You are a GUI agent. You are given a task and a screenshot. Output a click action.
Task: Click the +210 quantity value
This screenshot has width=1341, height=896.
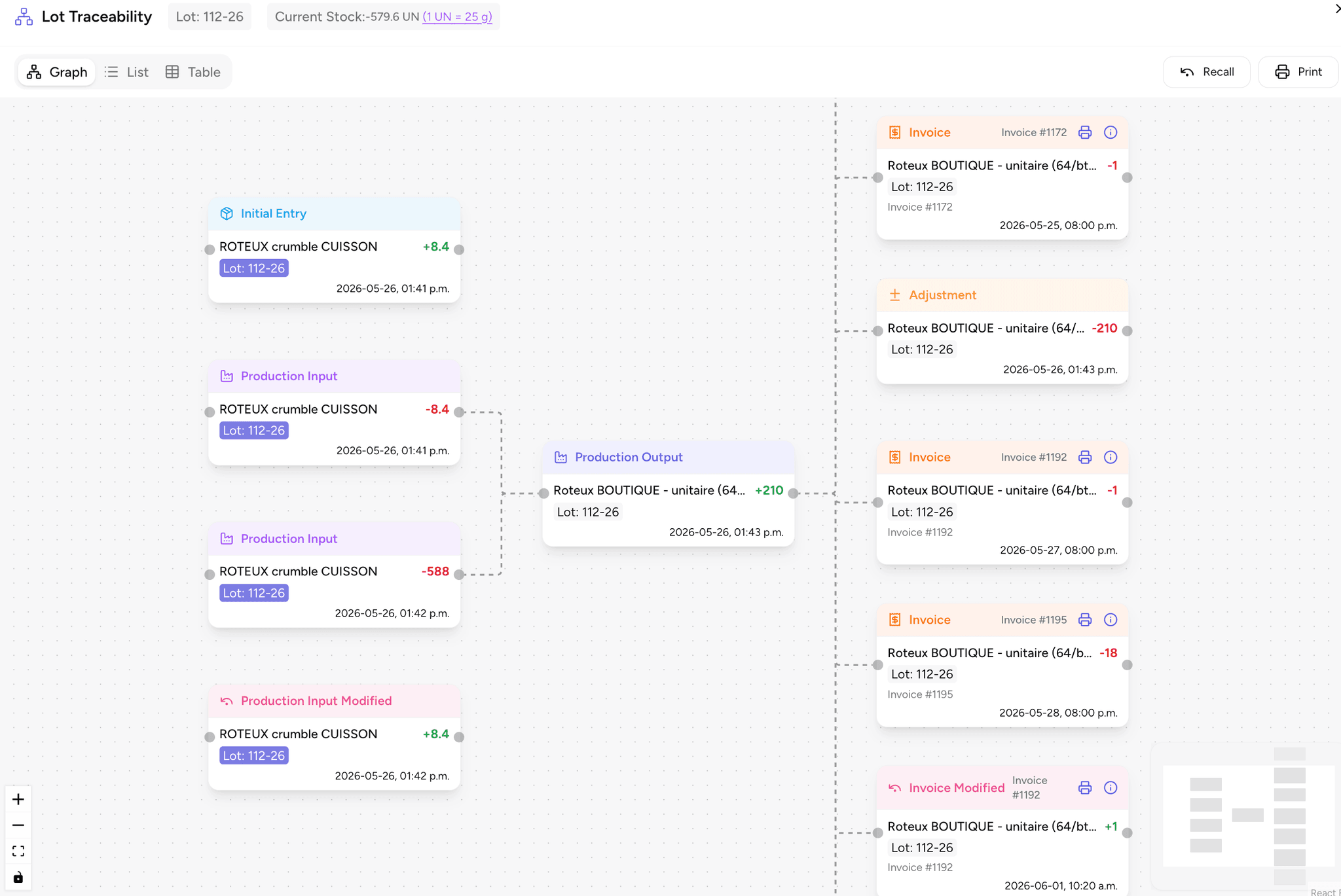tap(769, 490)
